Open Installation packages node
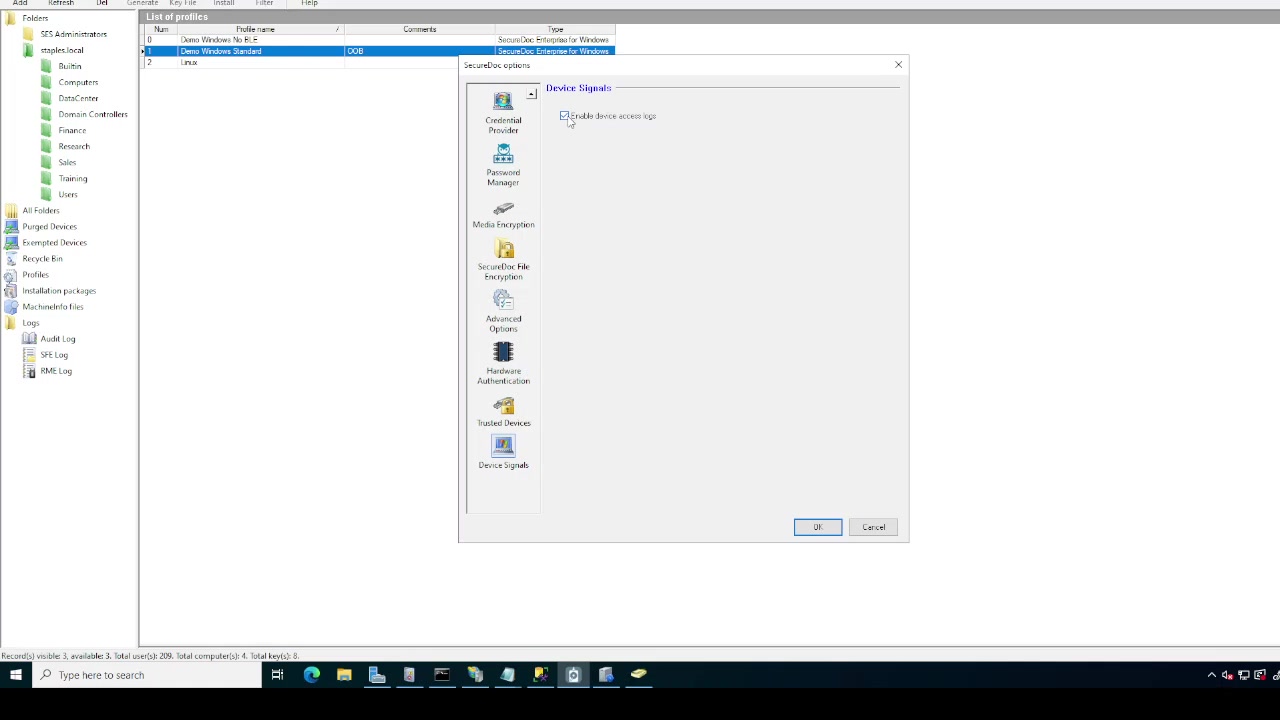 click(x=59, y=290)
